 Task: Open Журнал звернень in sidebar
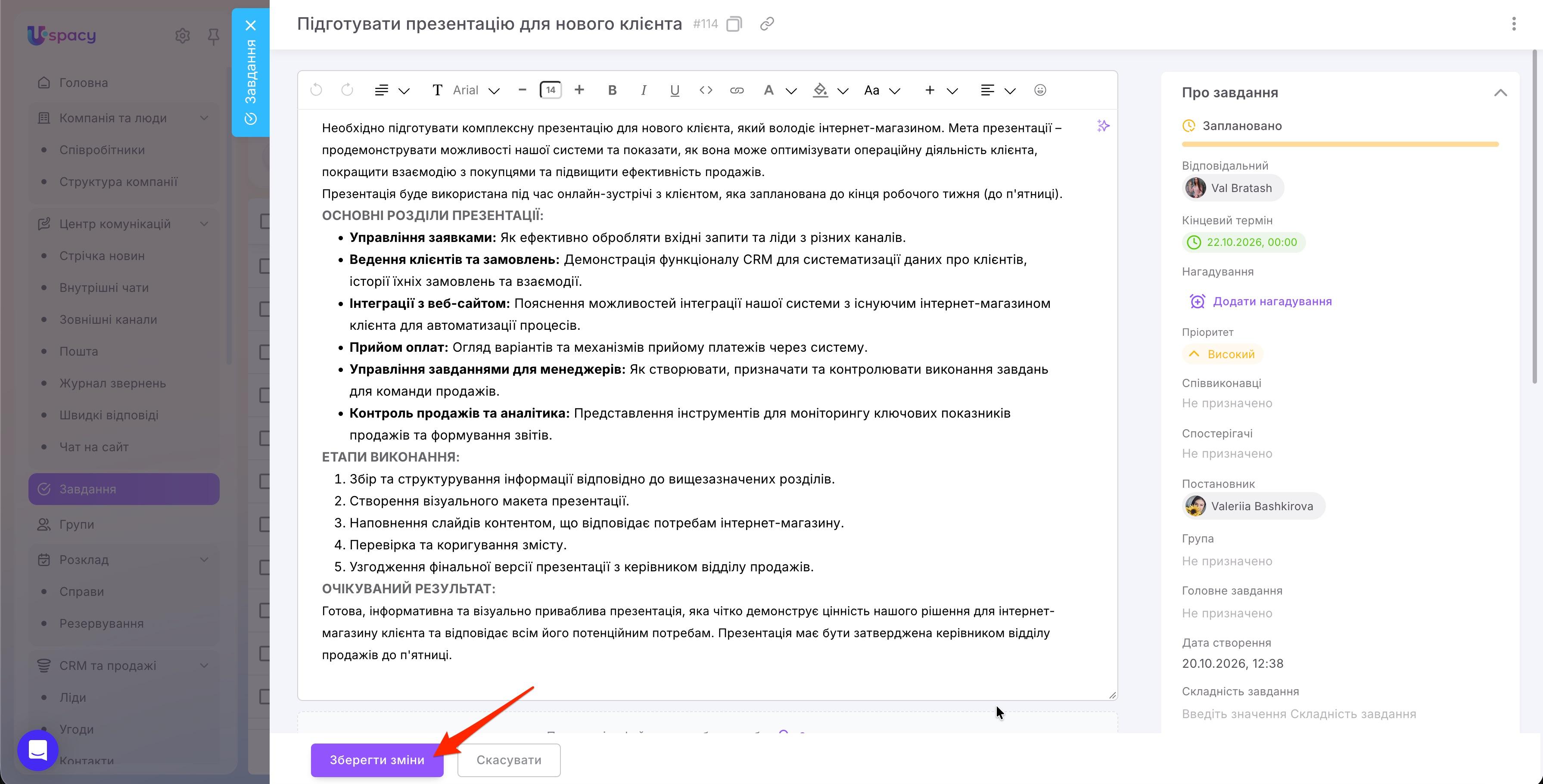(112, 383)
